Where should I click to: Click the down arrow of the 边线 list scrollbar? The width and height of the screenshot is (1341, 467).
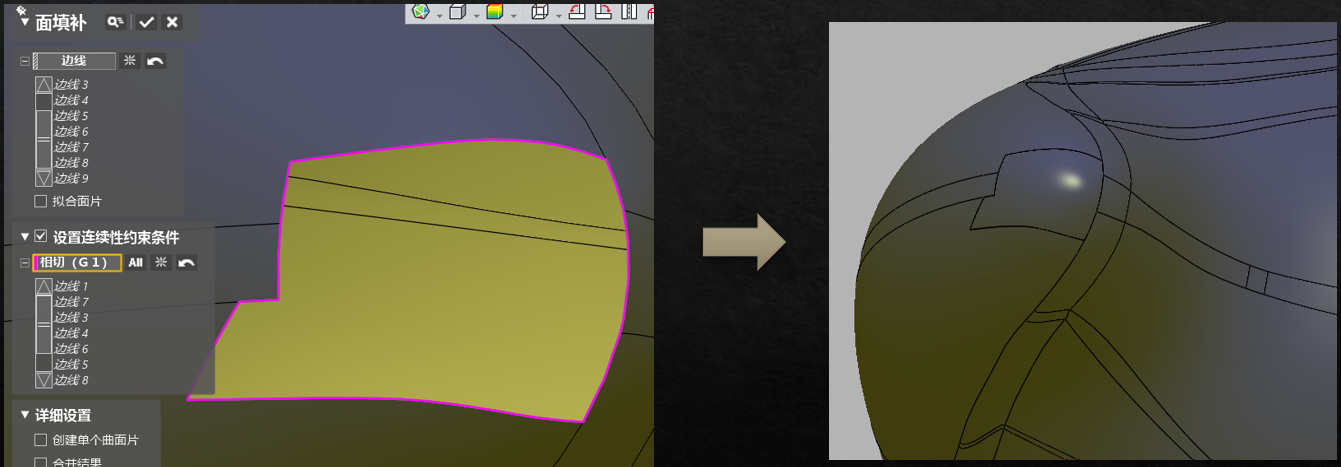[x=43, y=178]
